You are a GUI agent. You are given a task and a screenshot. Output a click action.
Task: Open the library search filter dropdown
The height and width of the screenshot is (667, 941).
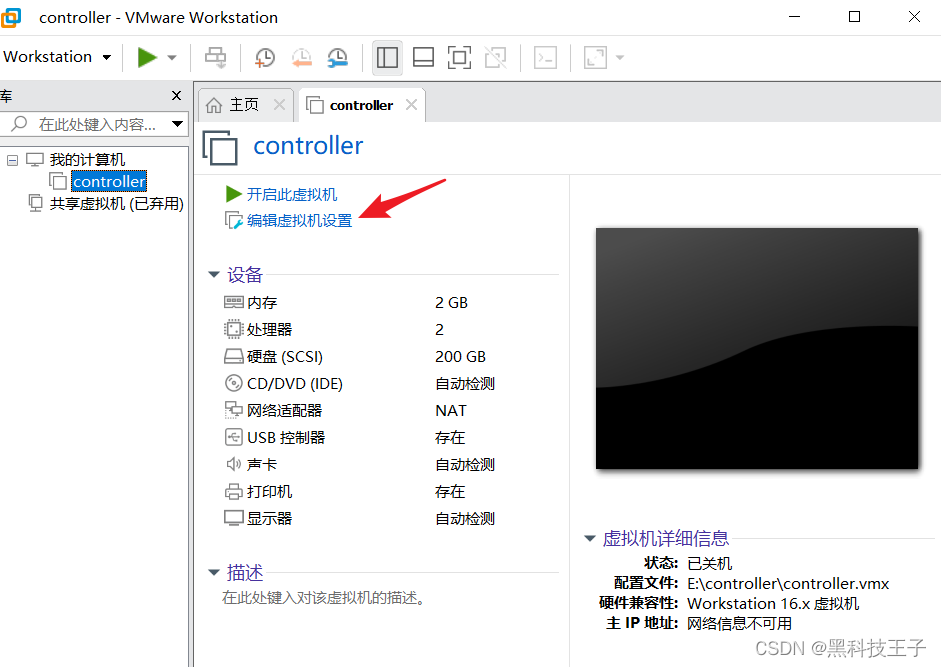[177, 124]
